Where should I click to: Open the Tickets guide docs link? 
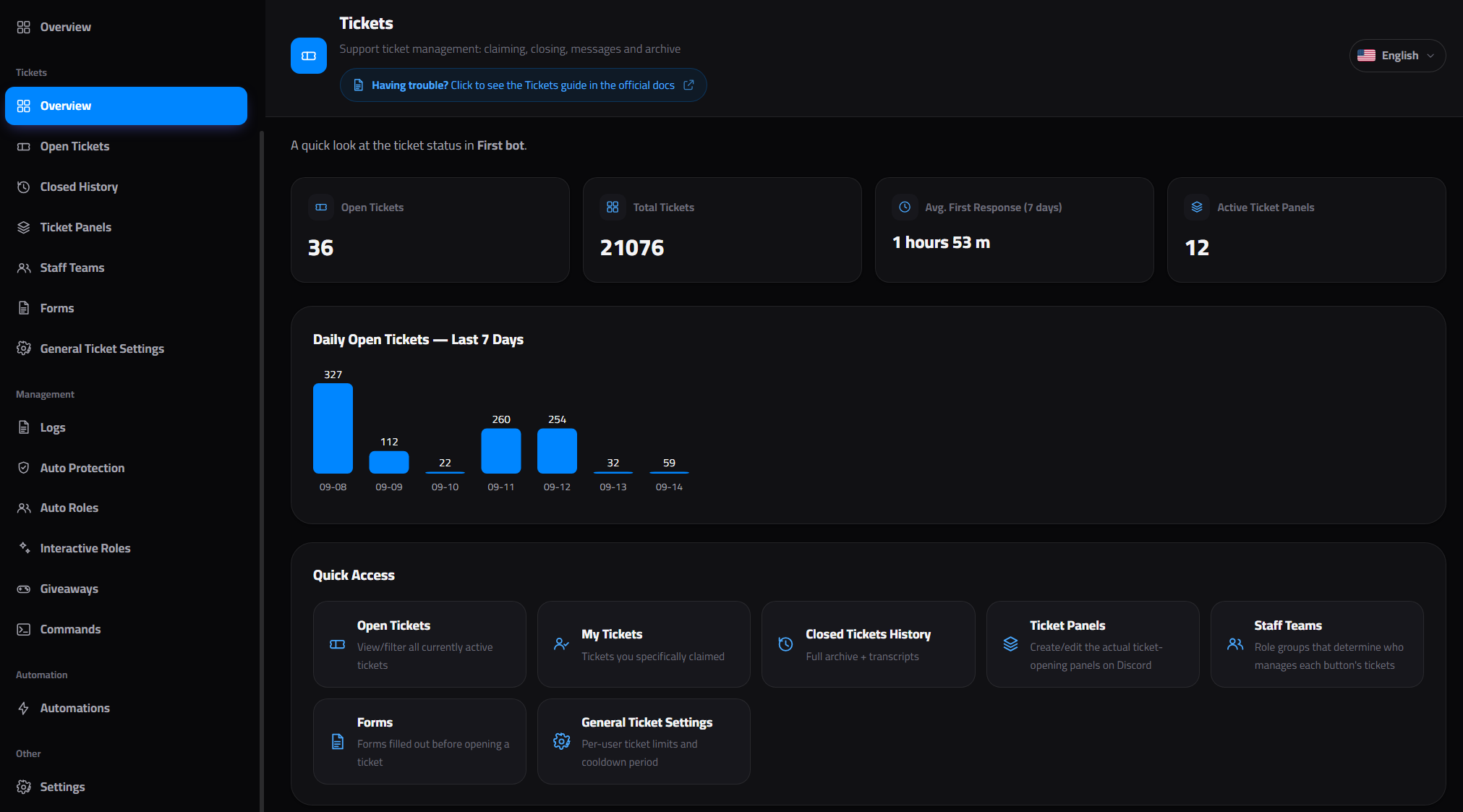coord(523,85)
